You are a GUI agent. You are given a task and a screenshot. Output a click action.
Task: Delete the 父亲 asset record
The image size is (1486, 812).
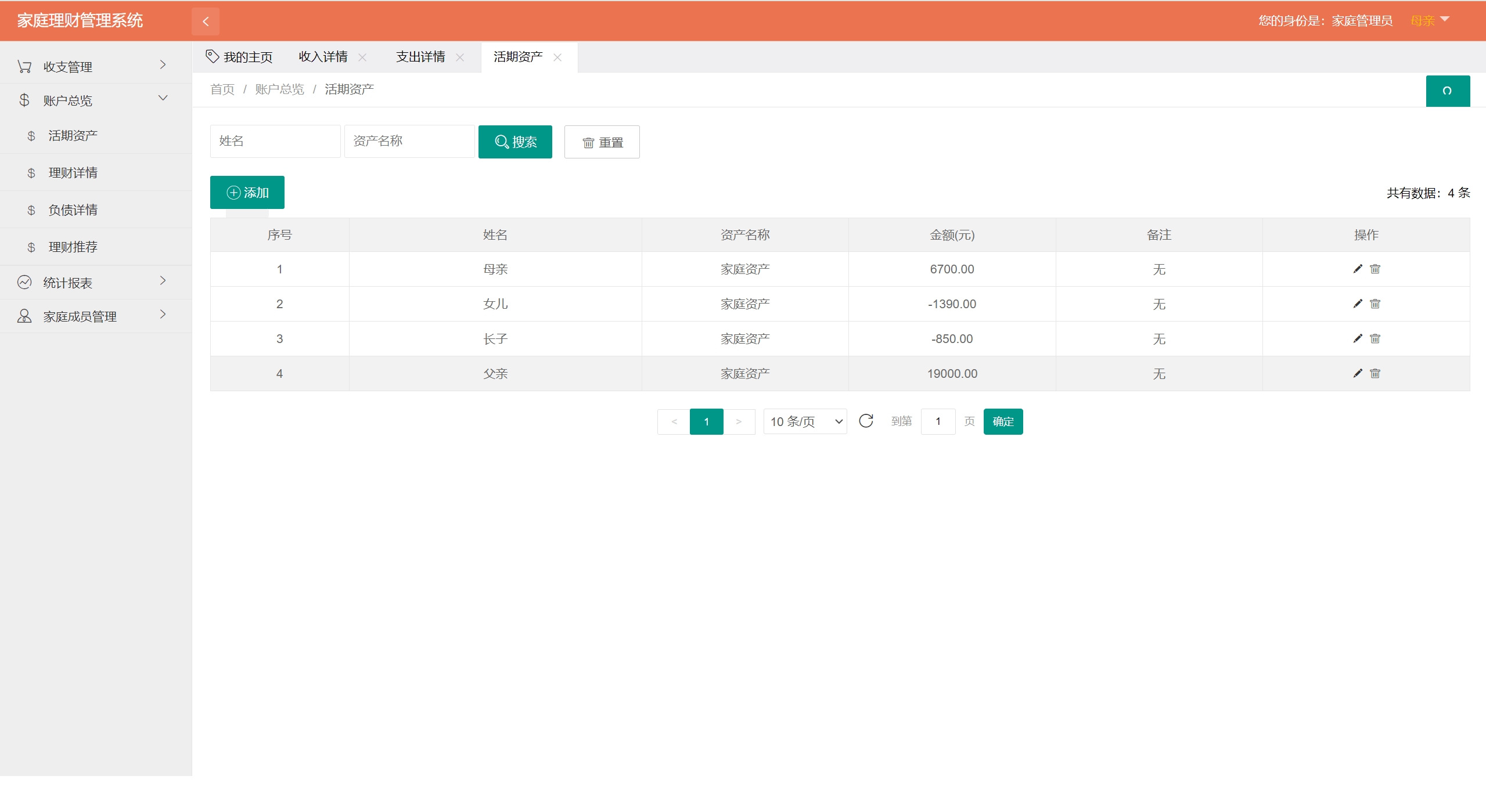(1375, 373)
